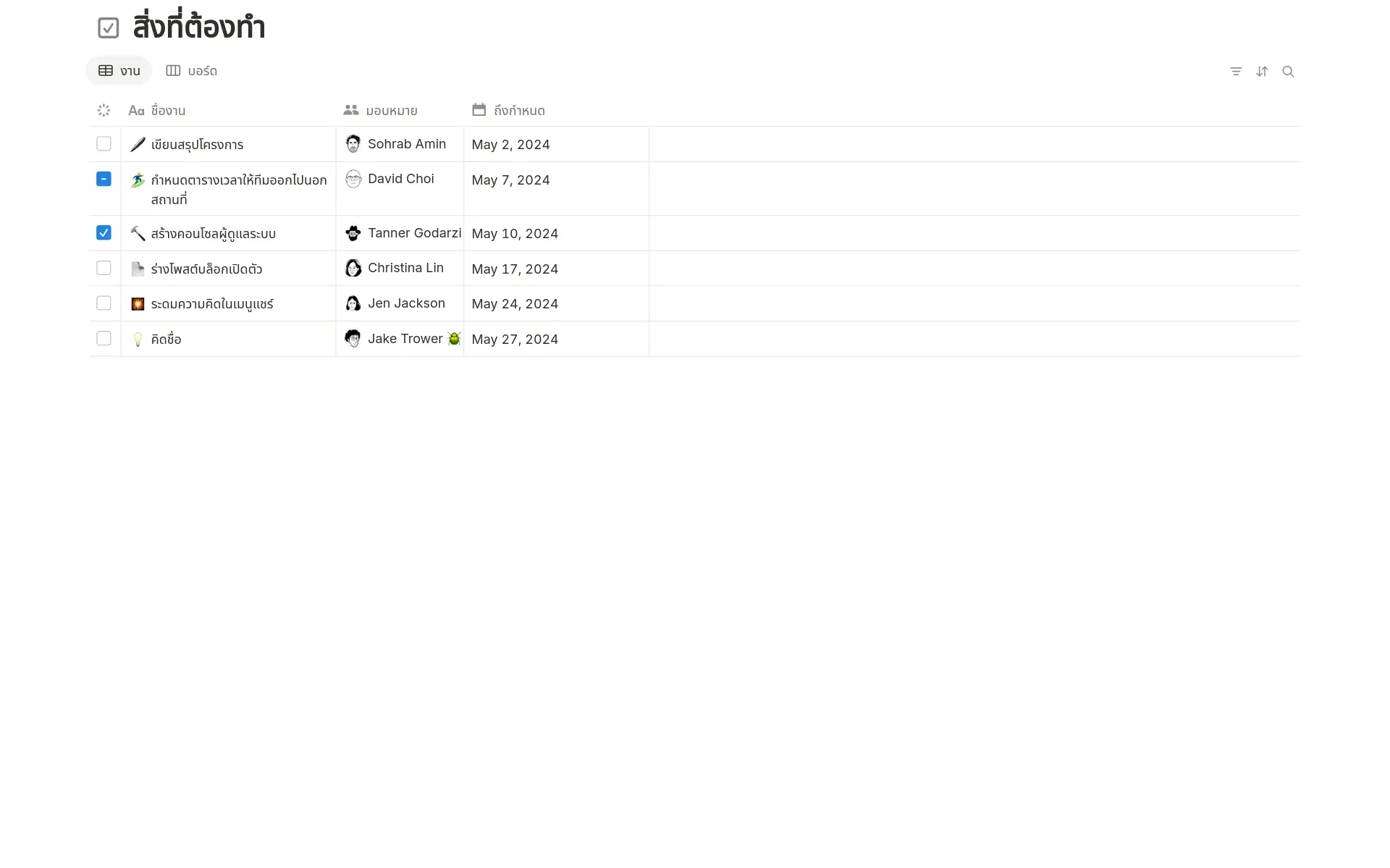The height and width of the screenshot is (868, 1390).
Task: Uncheck the สร้างคอนโซลผู้ดูแลระบบ checkbox
Action: pos(104,232)
